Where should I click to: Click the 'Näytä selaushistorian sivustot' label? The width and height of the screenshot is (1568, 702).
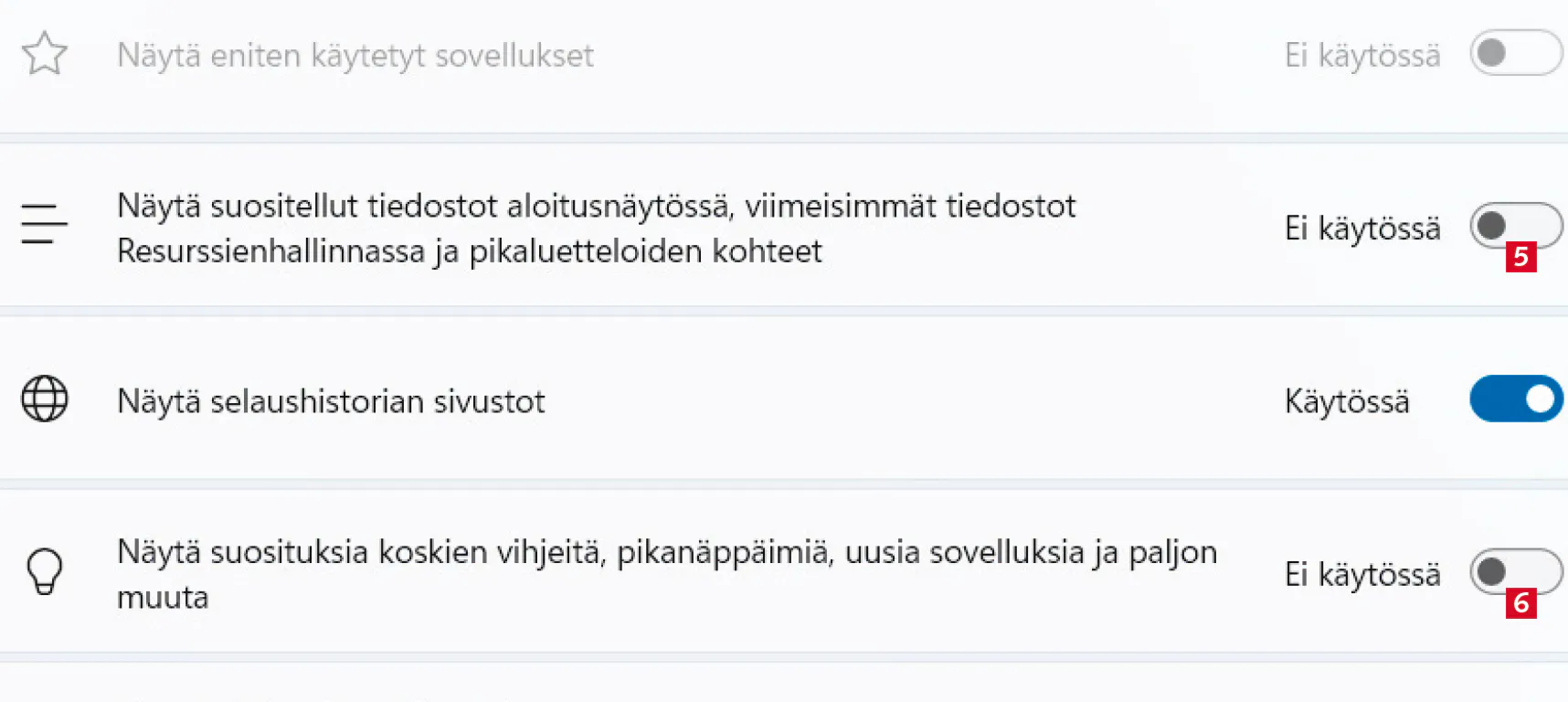pos(331,401)
